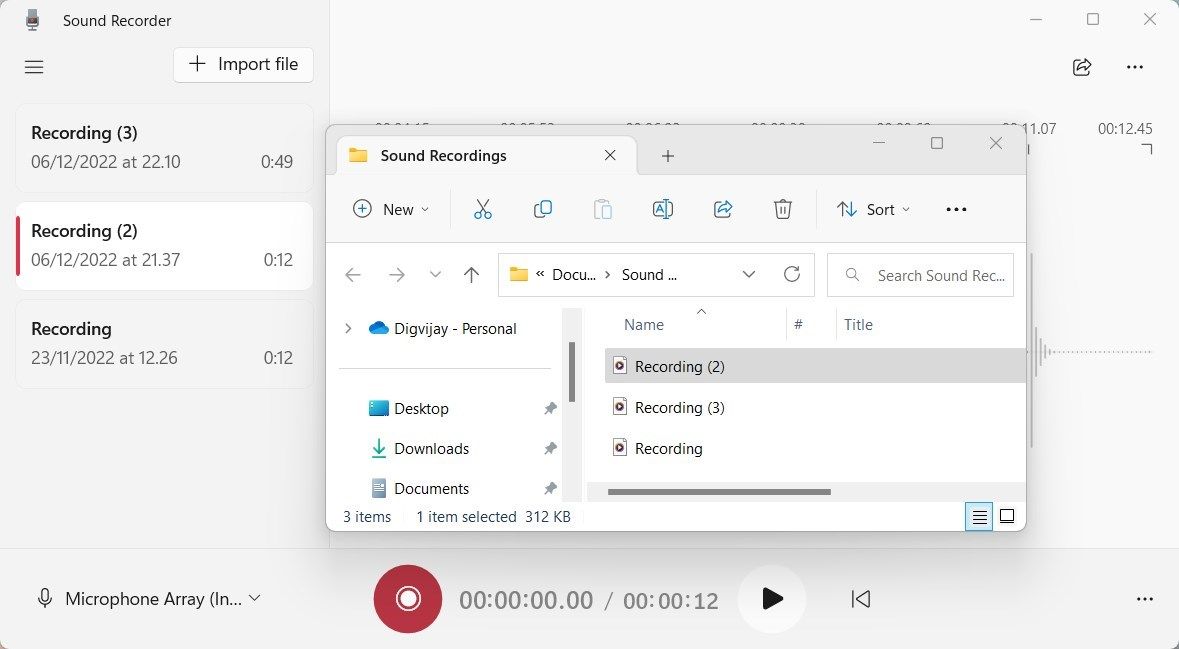
Task: Expand Digvijay - Personal in the sidebar
Action: 347,328
